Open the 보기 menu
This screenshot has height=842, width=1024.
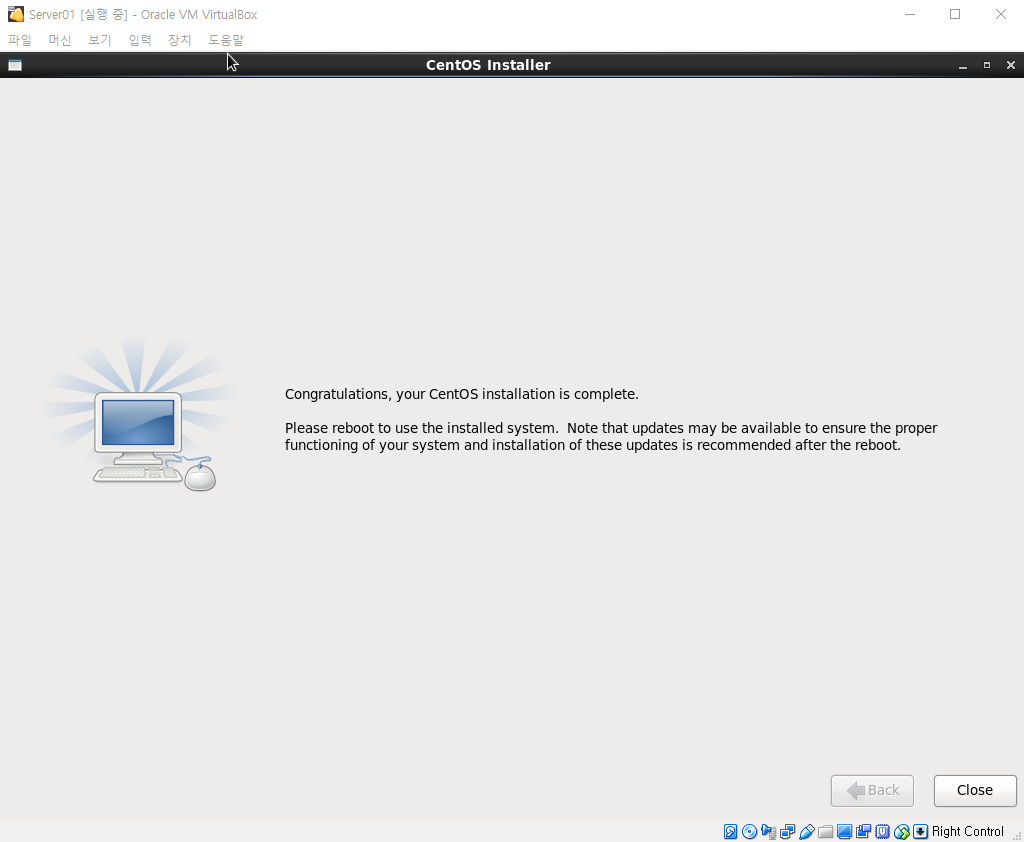[x=99, y=40]
